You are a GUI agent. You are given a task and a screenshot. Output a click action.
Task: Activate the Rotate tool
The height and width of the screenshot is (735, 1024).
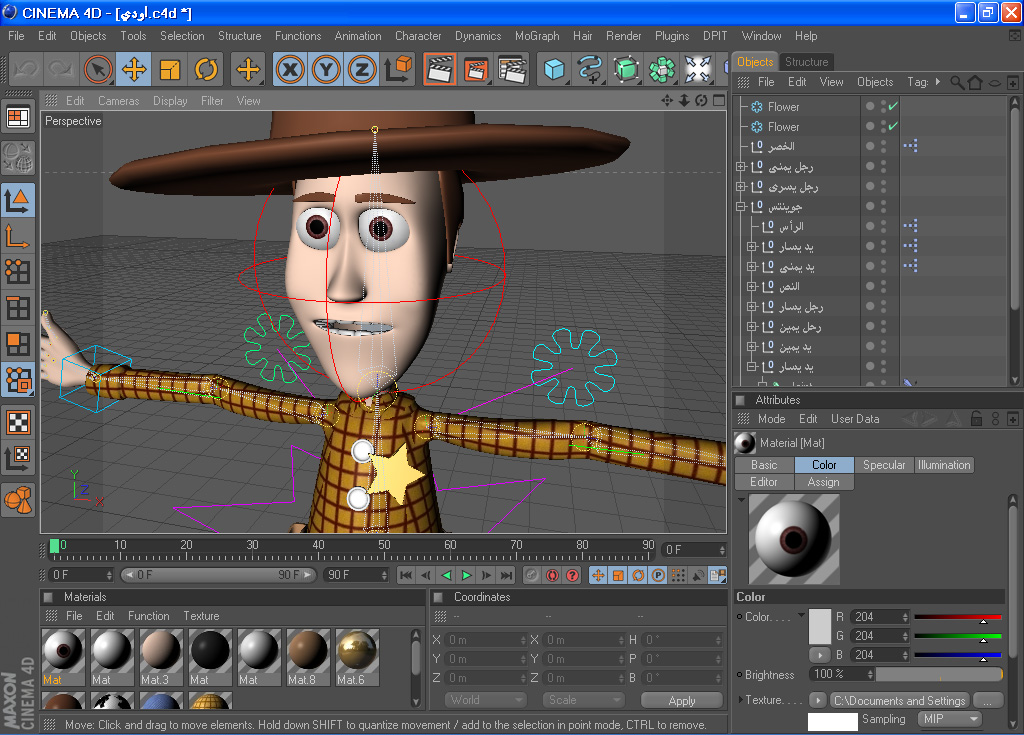(206, 69)
